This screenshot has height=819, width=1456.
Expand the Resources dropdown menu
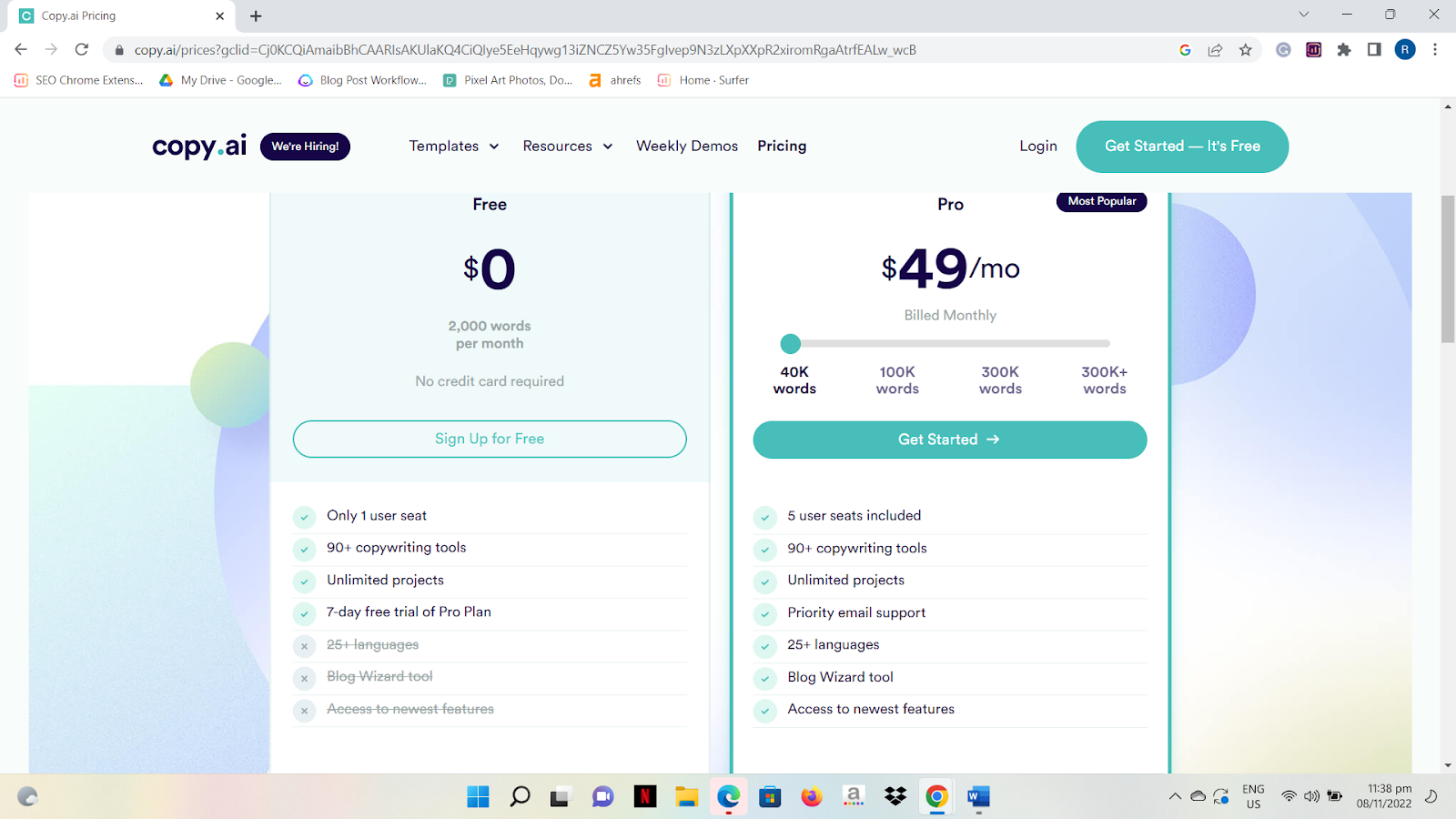point(568,146)
